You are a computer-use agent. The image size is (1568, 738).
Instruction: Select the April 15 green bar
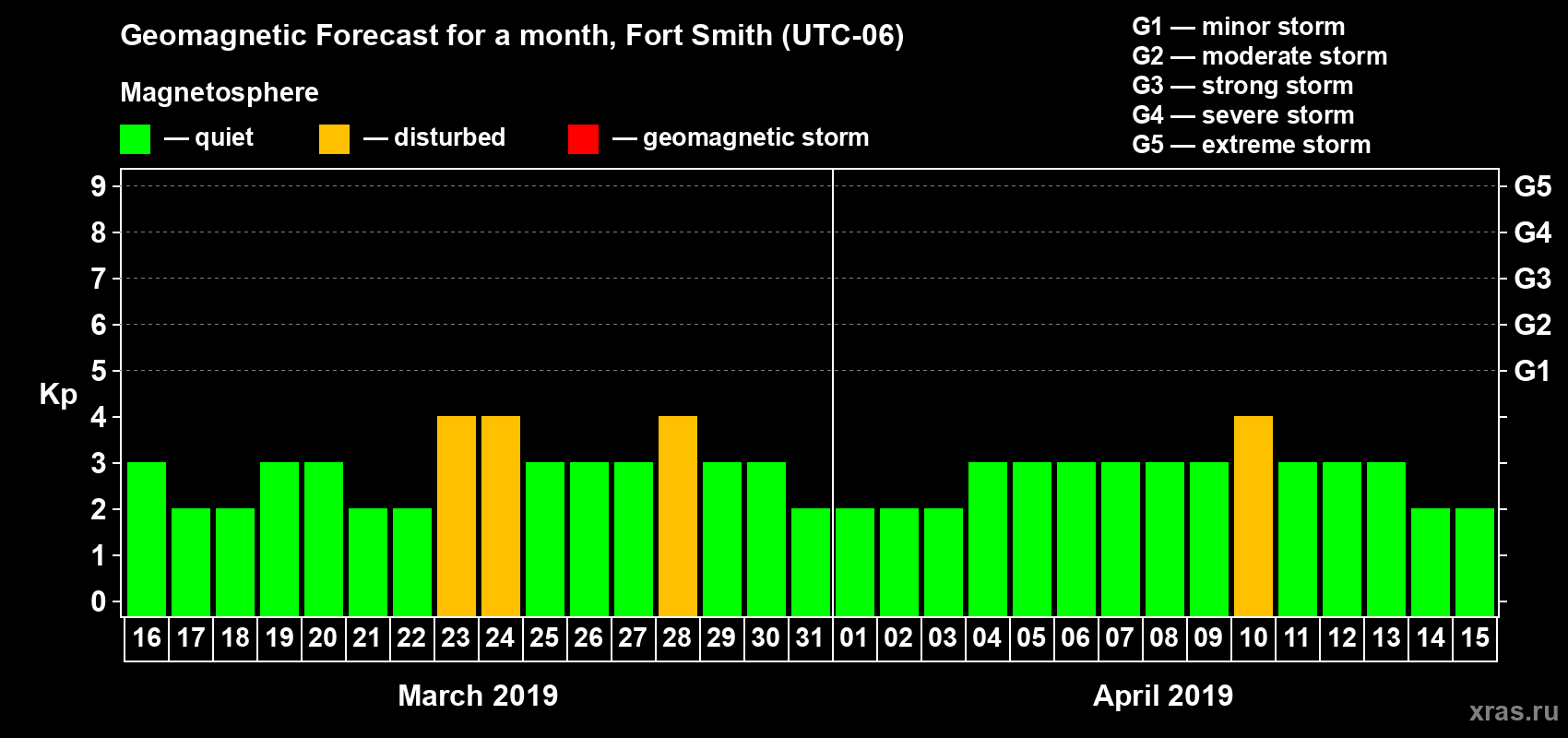tap(1475, 562)
